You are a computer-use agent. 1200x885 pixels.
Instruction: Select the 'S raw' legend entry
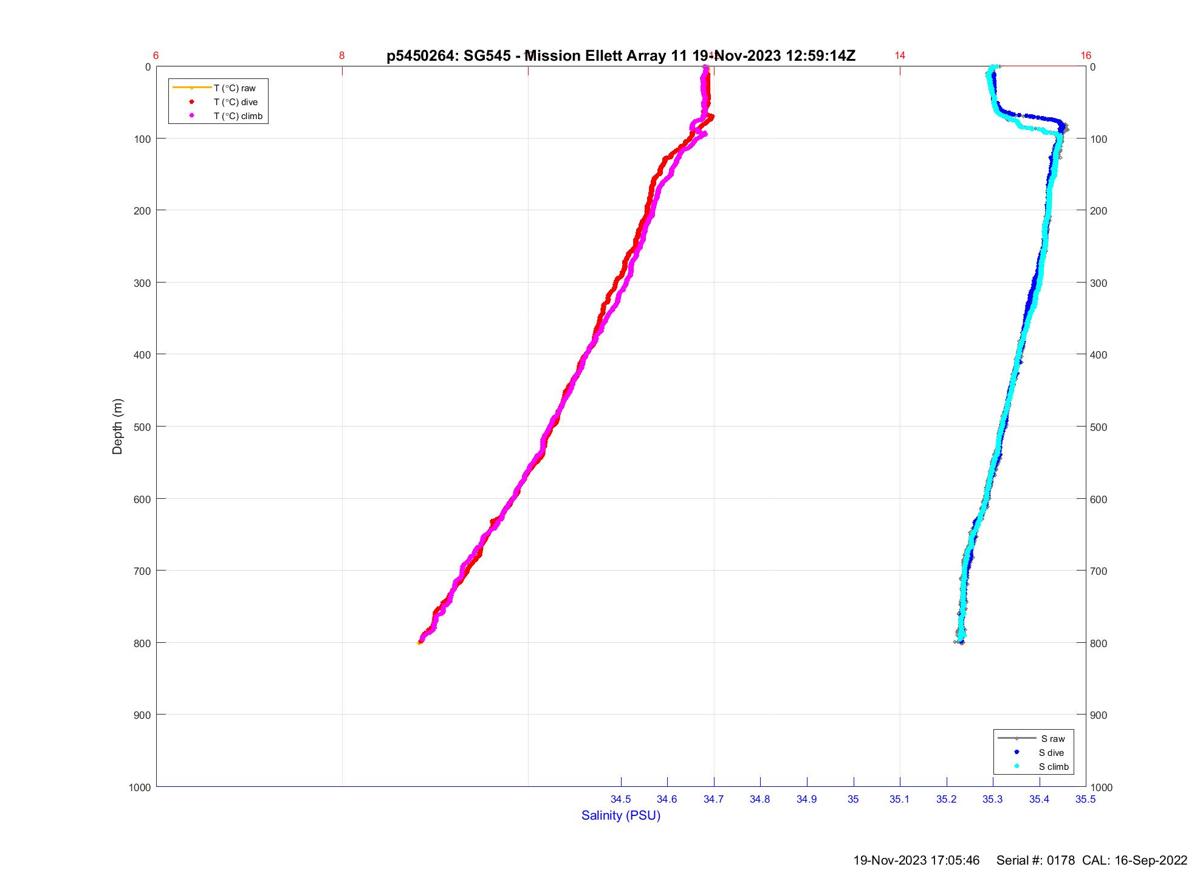coord(1051,738)
